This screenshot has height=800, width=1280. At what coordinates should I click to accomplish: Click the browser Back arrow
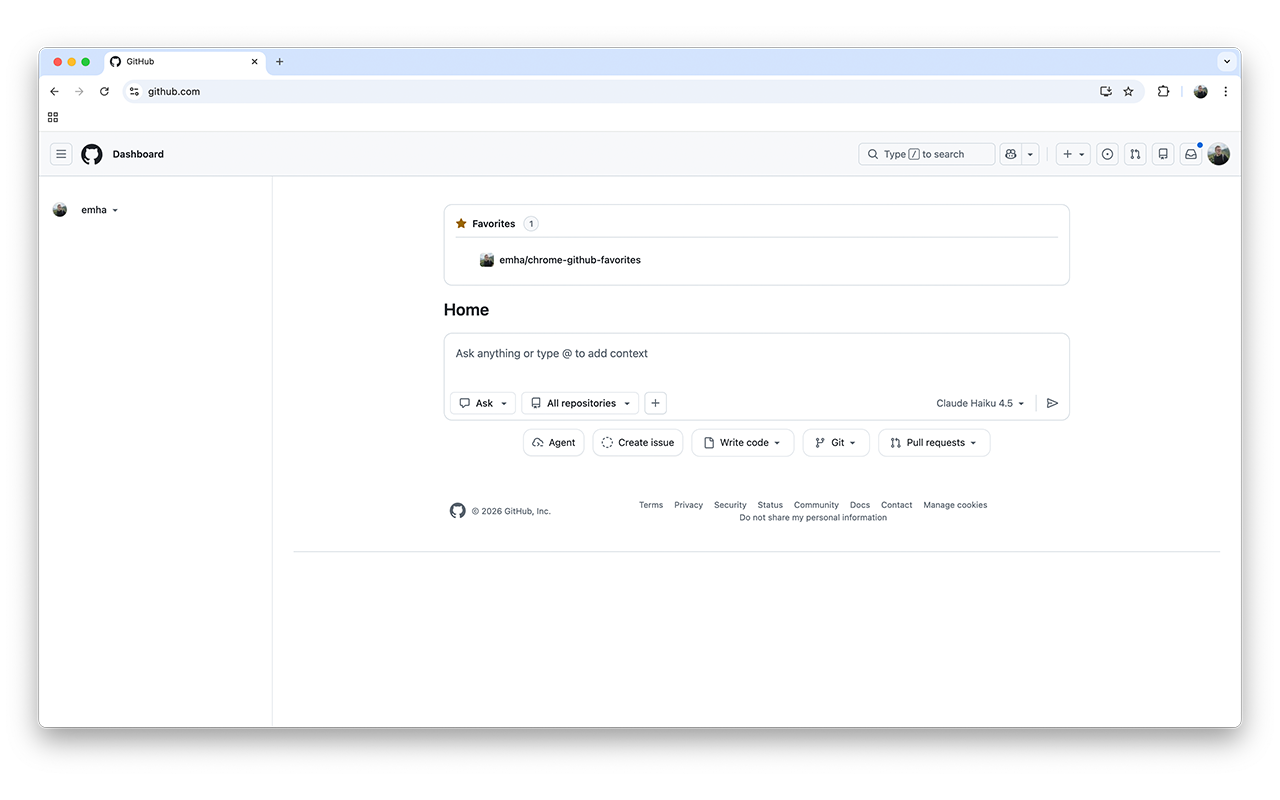point(54,91)
